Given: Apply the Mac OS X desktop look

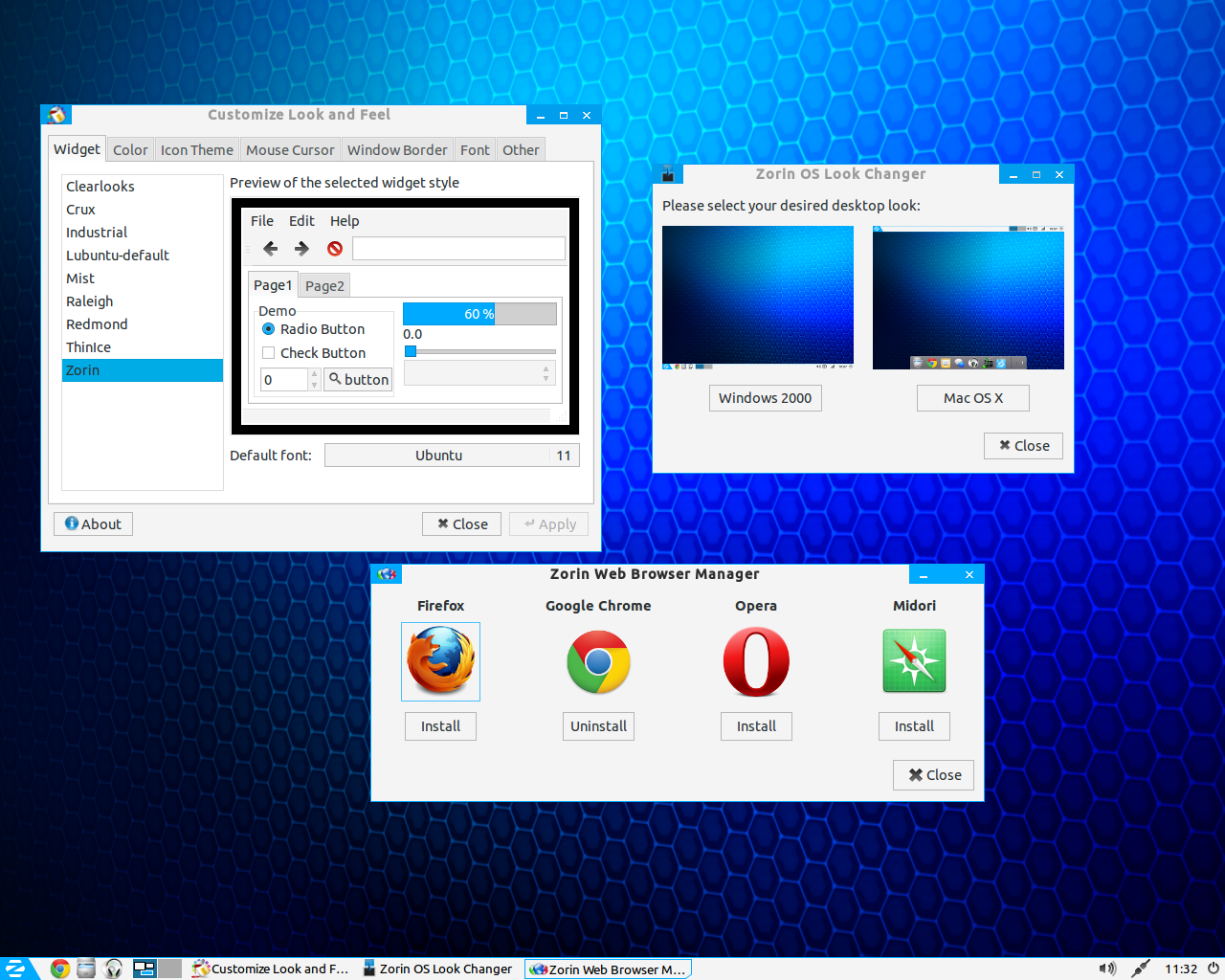Looking at the screenshot, I should tap(973, 398).
